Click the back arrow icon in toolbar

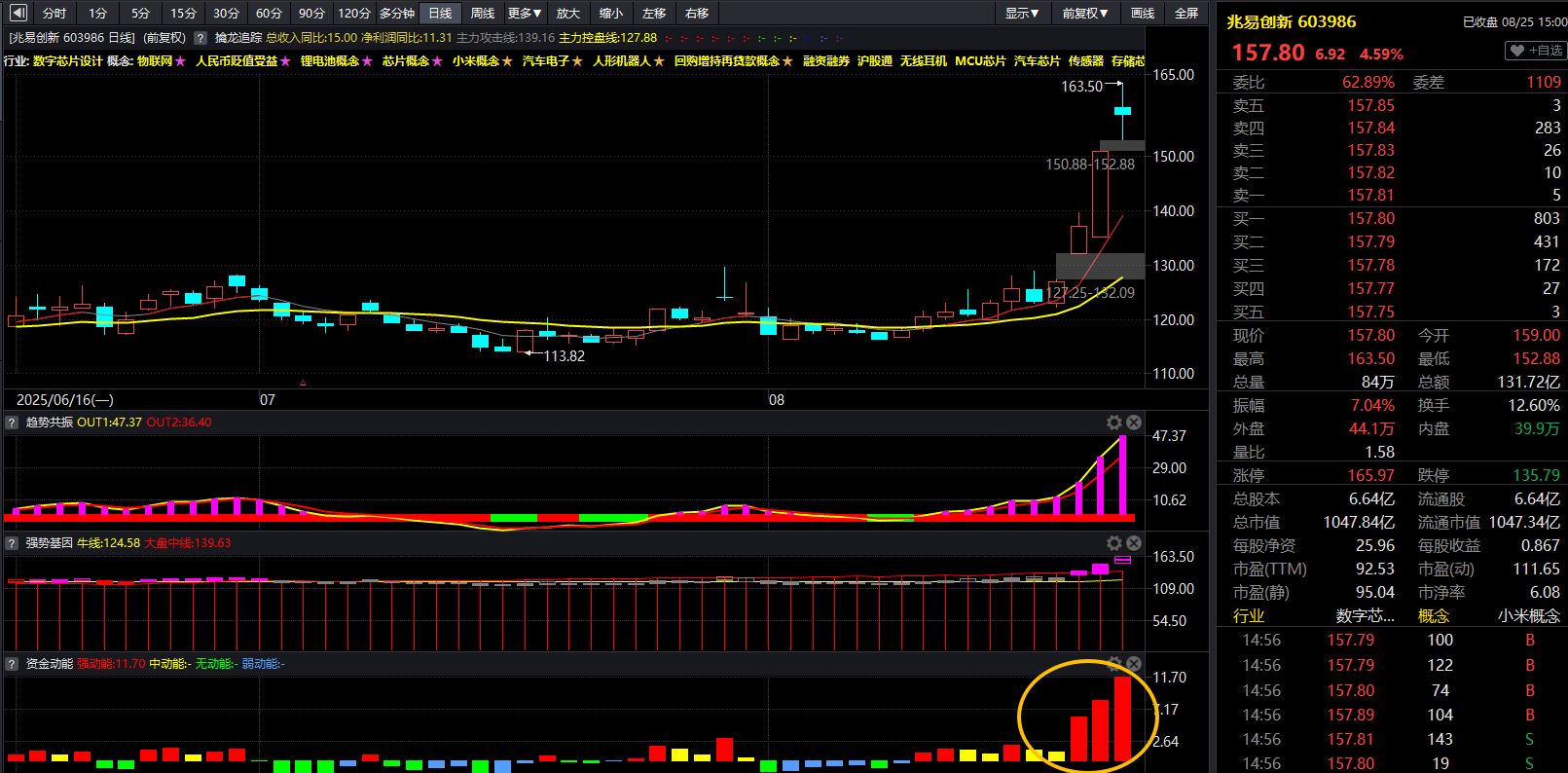tap(18, 13)
